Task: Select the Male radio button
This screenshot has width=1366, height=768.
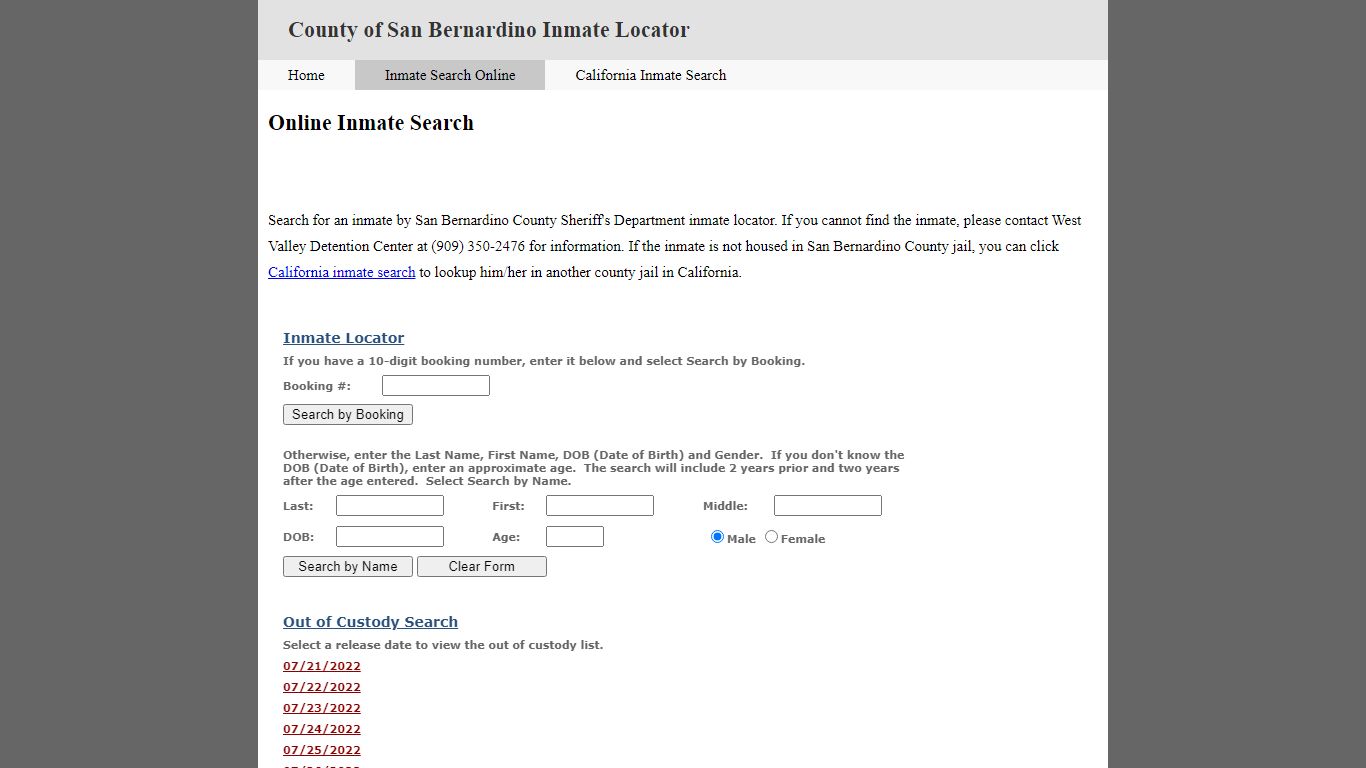Action: 717,537
